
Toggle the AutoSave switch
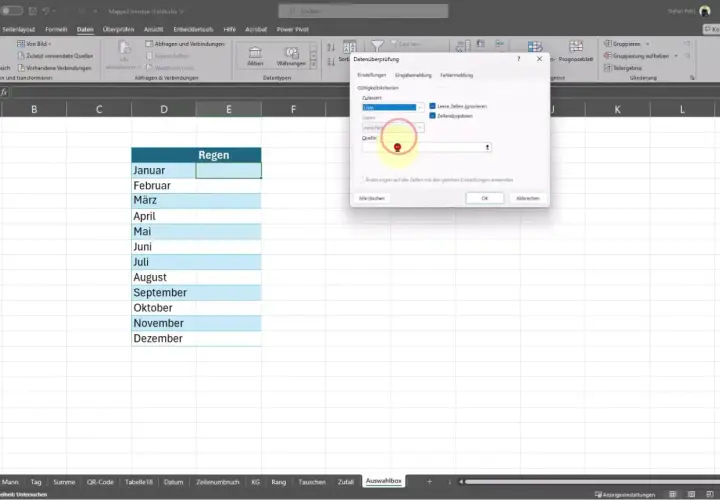coord(11,11)
